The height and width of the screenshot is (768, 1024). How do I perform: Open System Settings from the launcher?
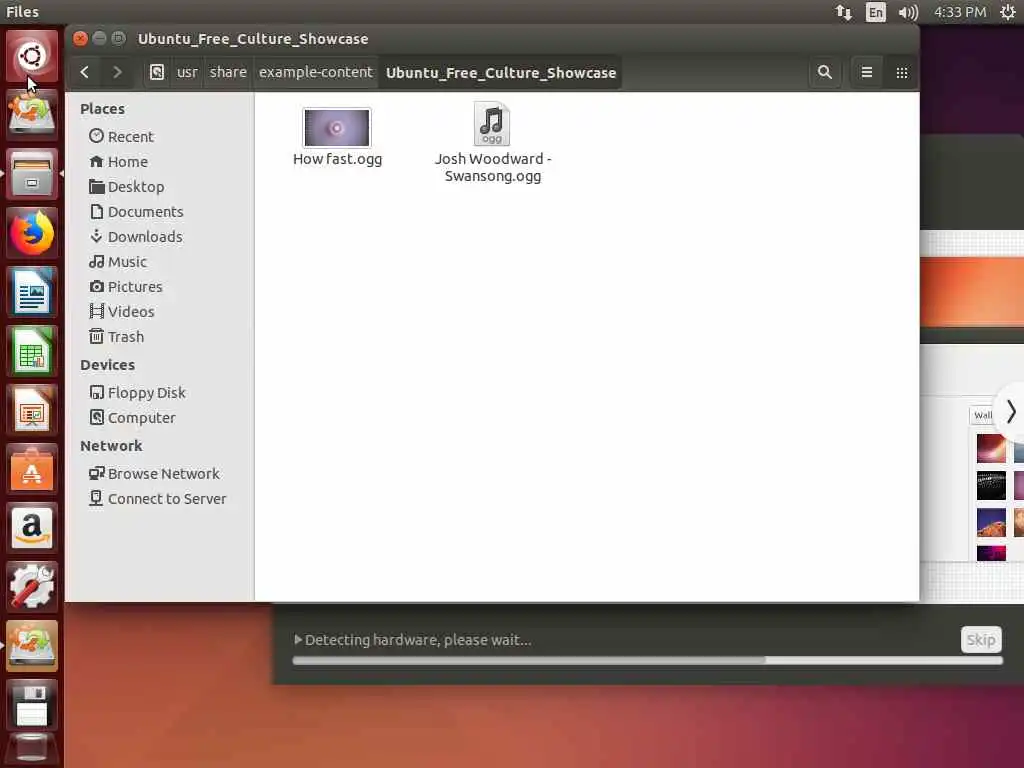tap(31, 586)
